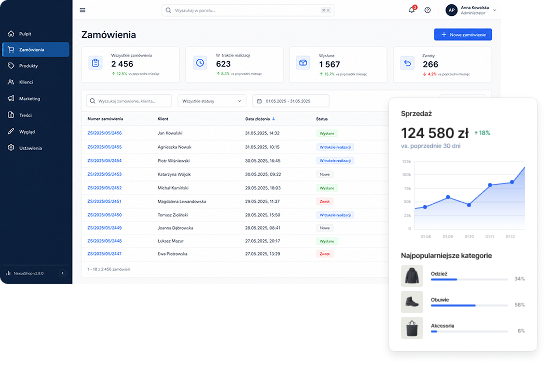Focus the orders search input field
The image size is (548, 366).
(x=129, y=101)
